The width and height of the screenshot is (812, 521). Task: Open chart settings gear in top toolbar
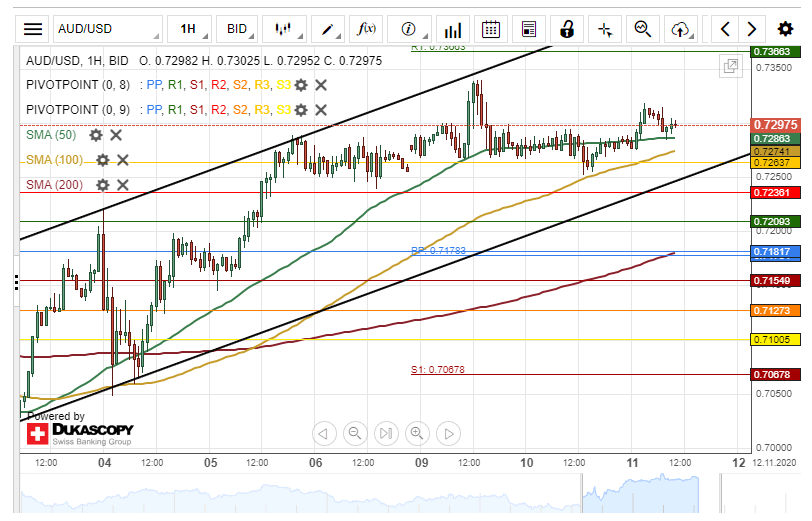click(785, 29)
